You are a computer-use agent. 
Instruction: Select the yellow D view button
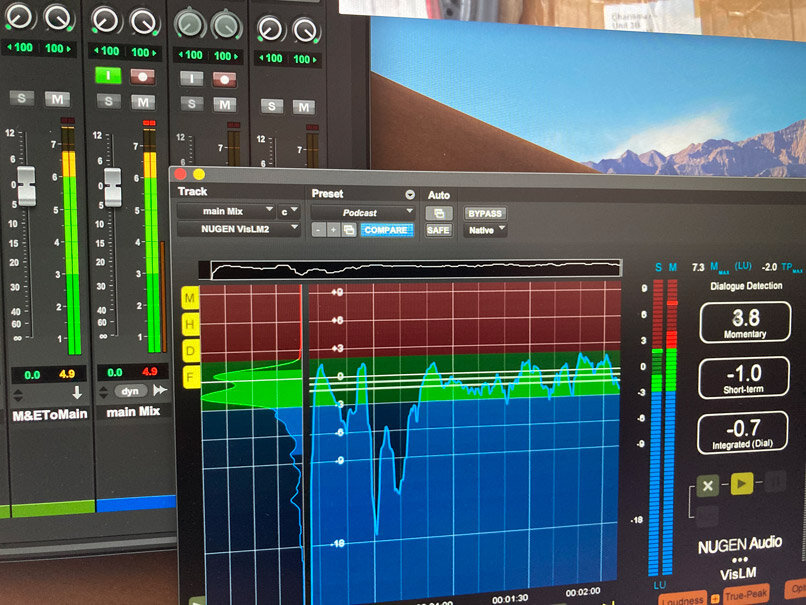[x=190, y=351]
